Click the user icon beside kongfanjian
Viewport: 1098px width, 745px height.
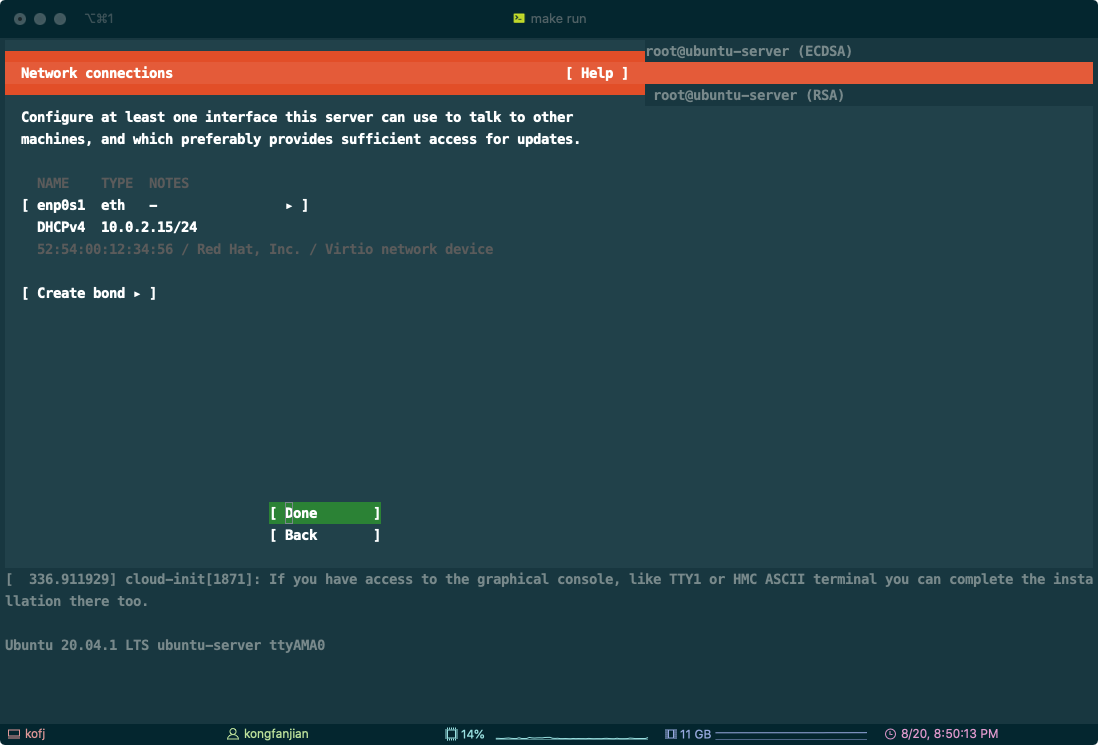pyautogui.click(x=233, y=734)
